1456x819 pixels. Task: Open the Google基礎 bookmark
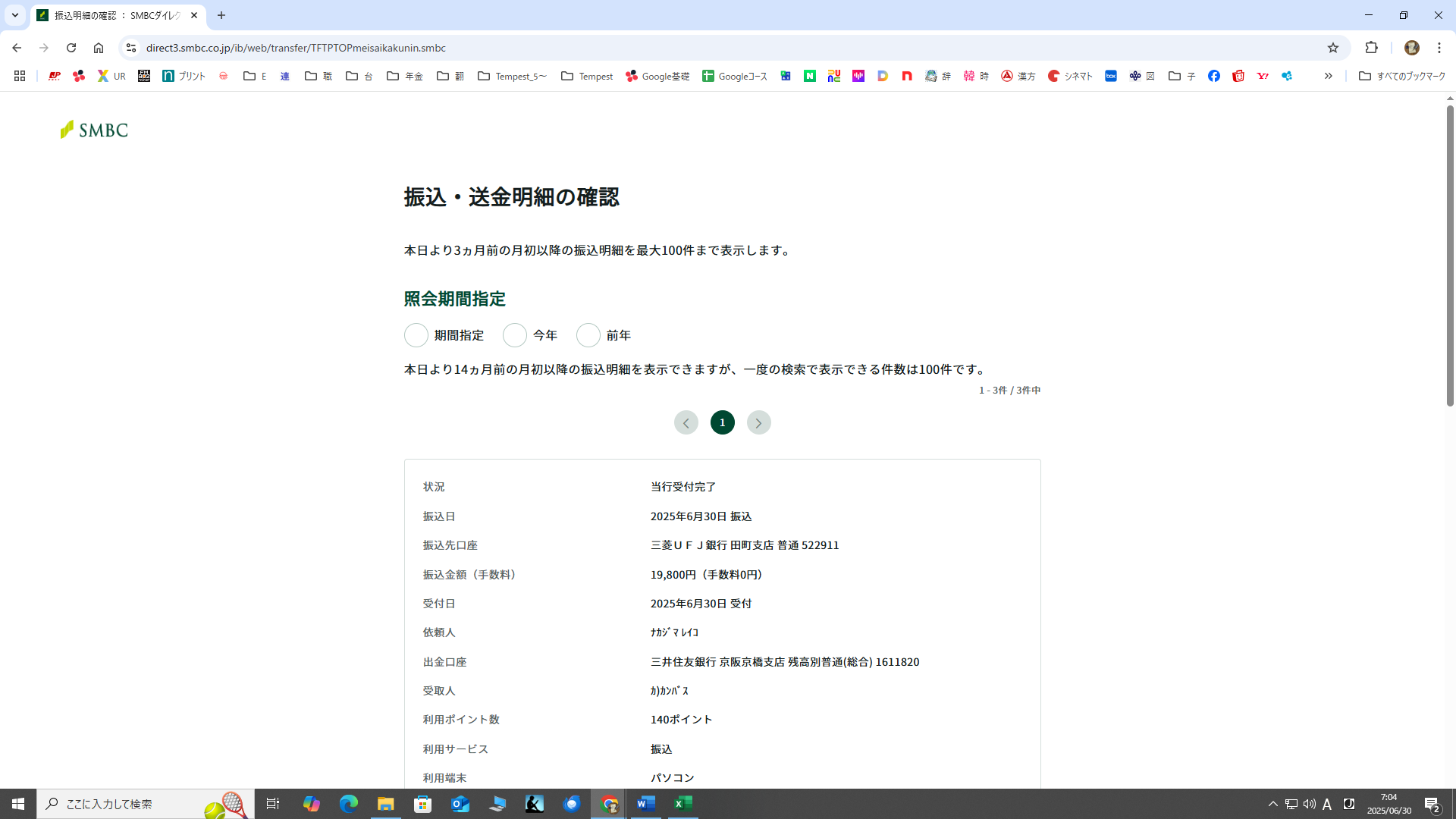657,76
